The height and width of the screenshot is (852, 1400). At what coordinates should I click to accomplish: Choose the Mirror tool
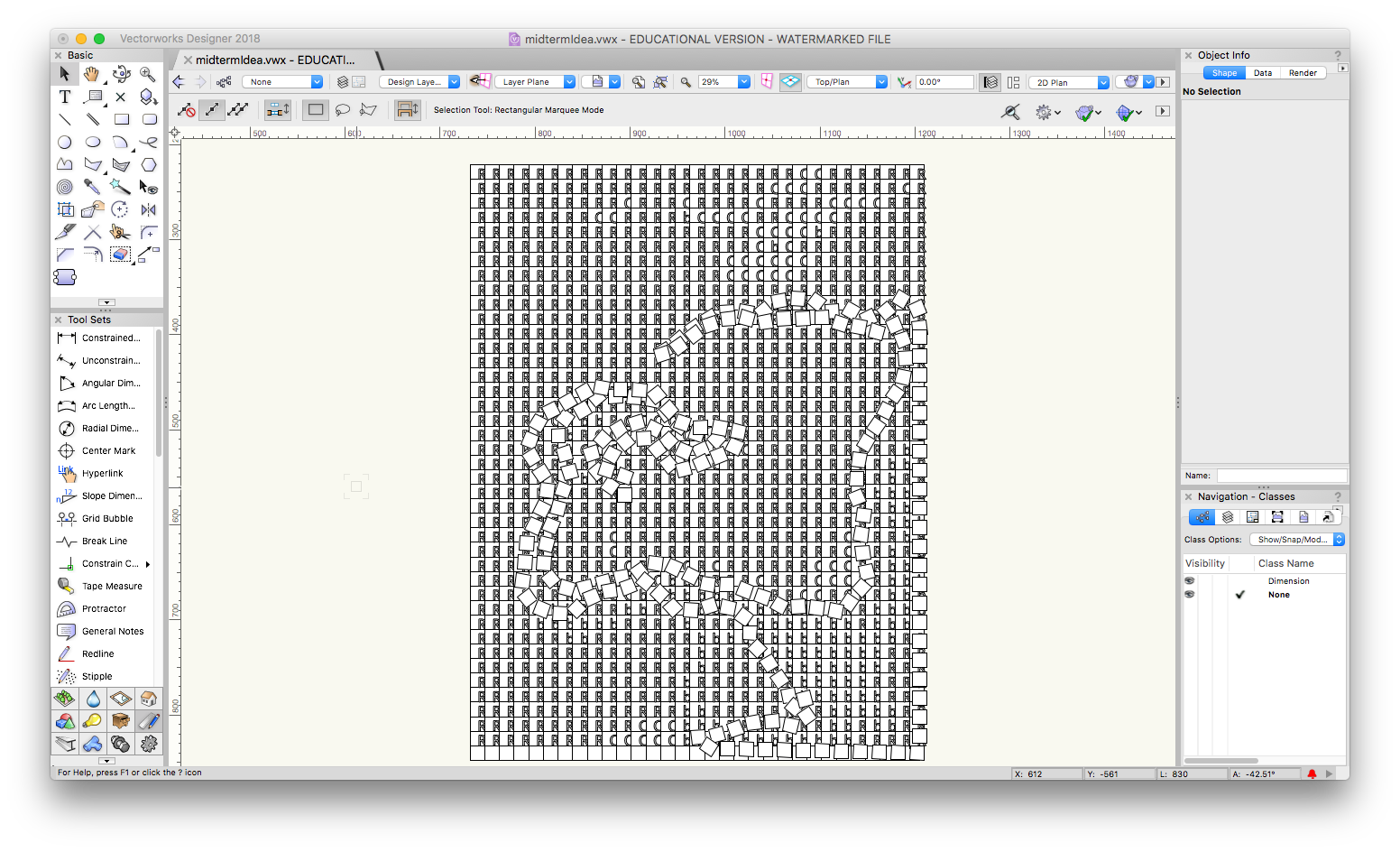[149, 209]
